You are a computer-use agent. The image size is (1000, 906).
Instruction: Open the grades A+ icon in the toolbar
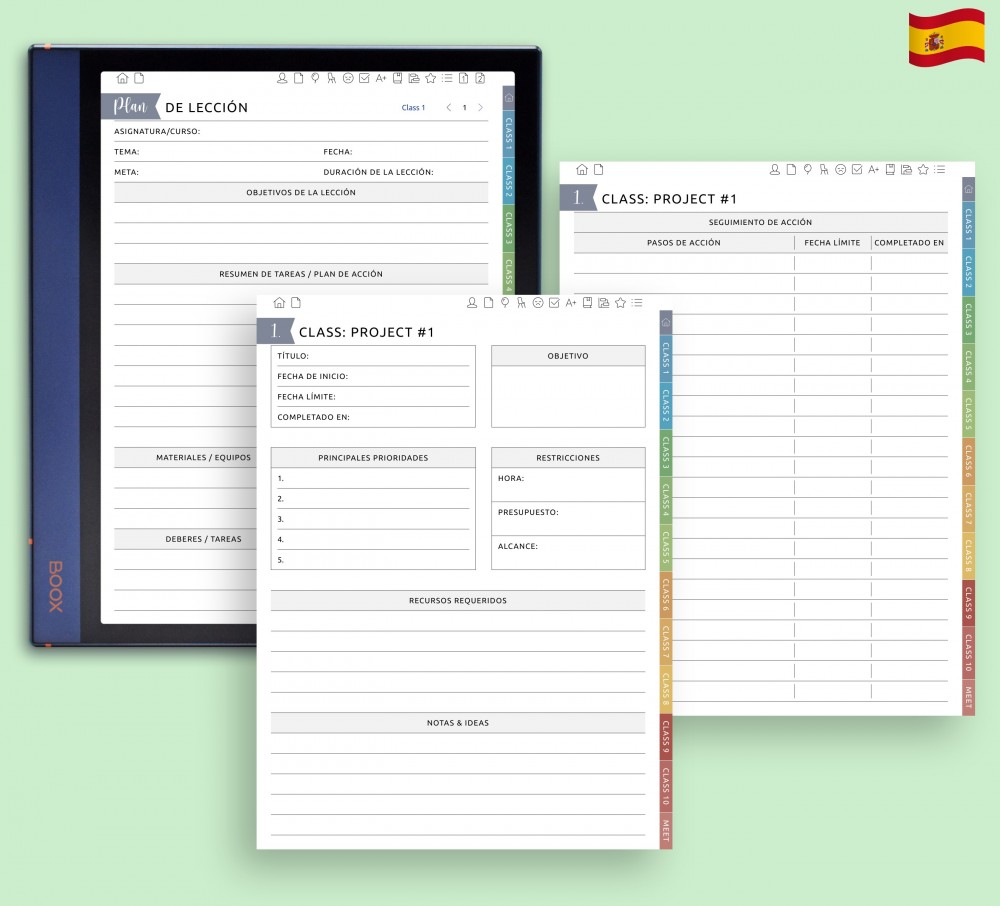click(x=570, y=302)
